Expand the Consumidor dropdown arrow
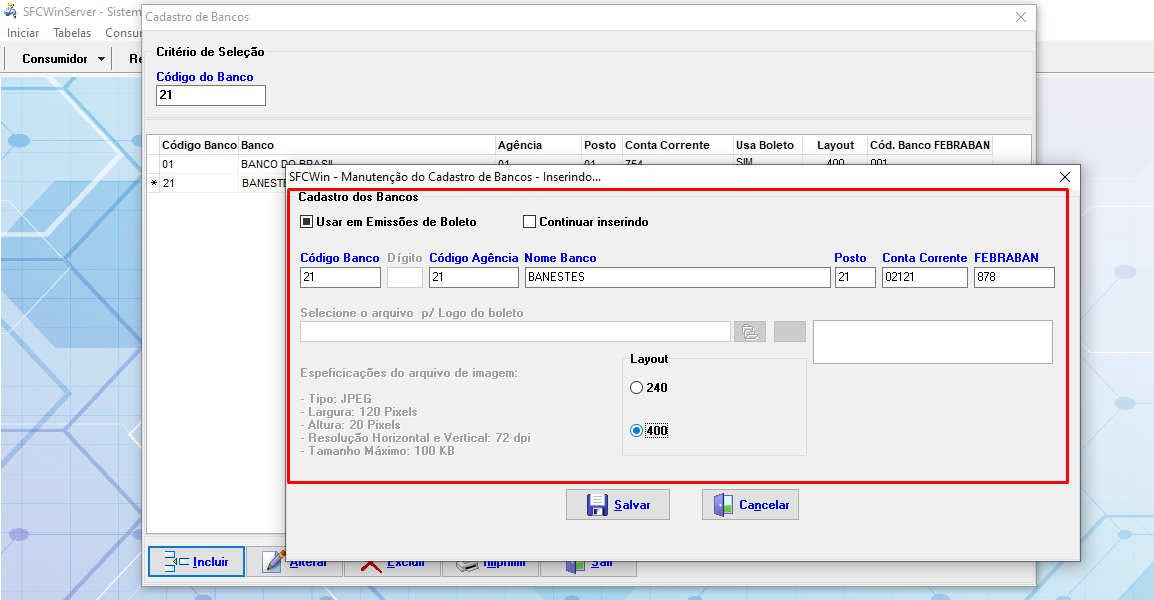The width and height of the screenshot is (1154, 600). [102, 59]
